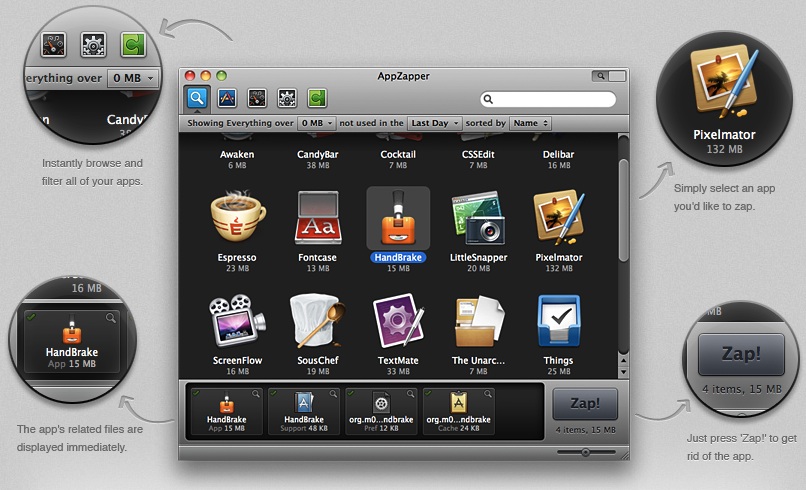This screenshot has width=806, height=490.
Task: Select the 'Awaken' label in app grid
Action: pos(237,154)
